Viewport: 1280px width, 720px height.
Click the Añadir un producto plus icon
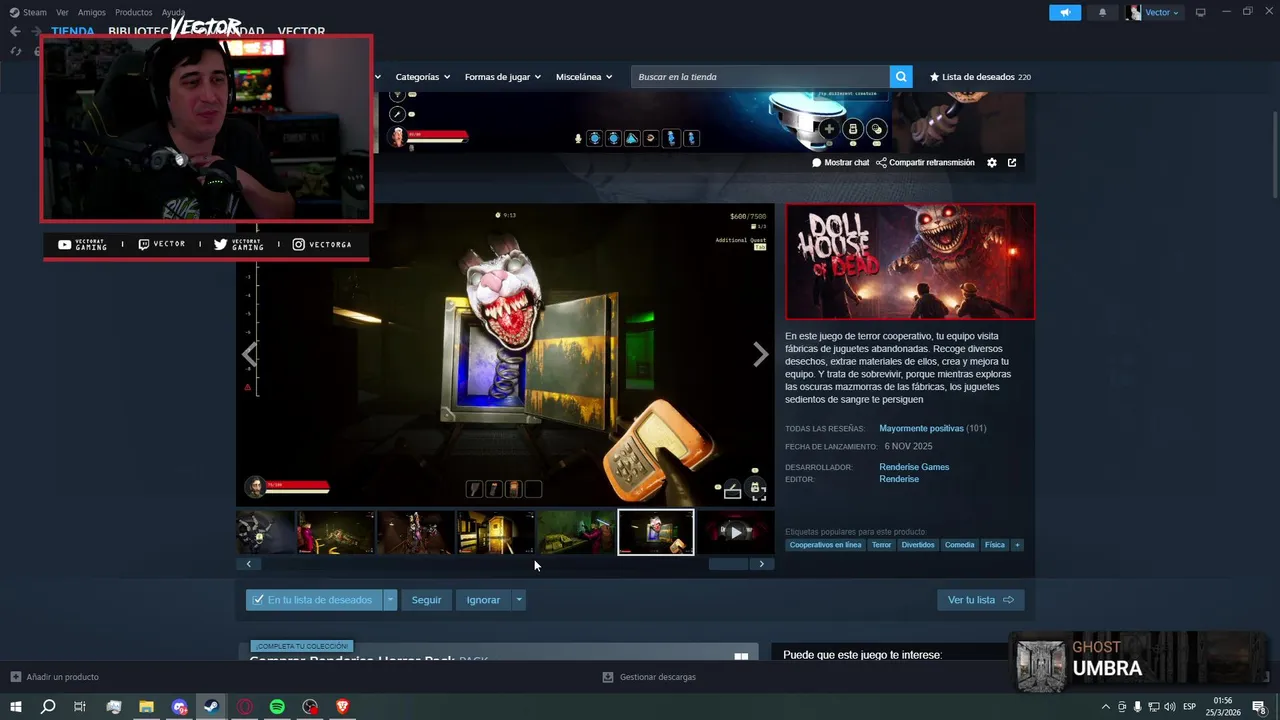pos(15,677)
